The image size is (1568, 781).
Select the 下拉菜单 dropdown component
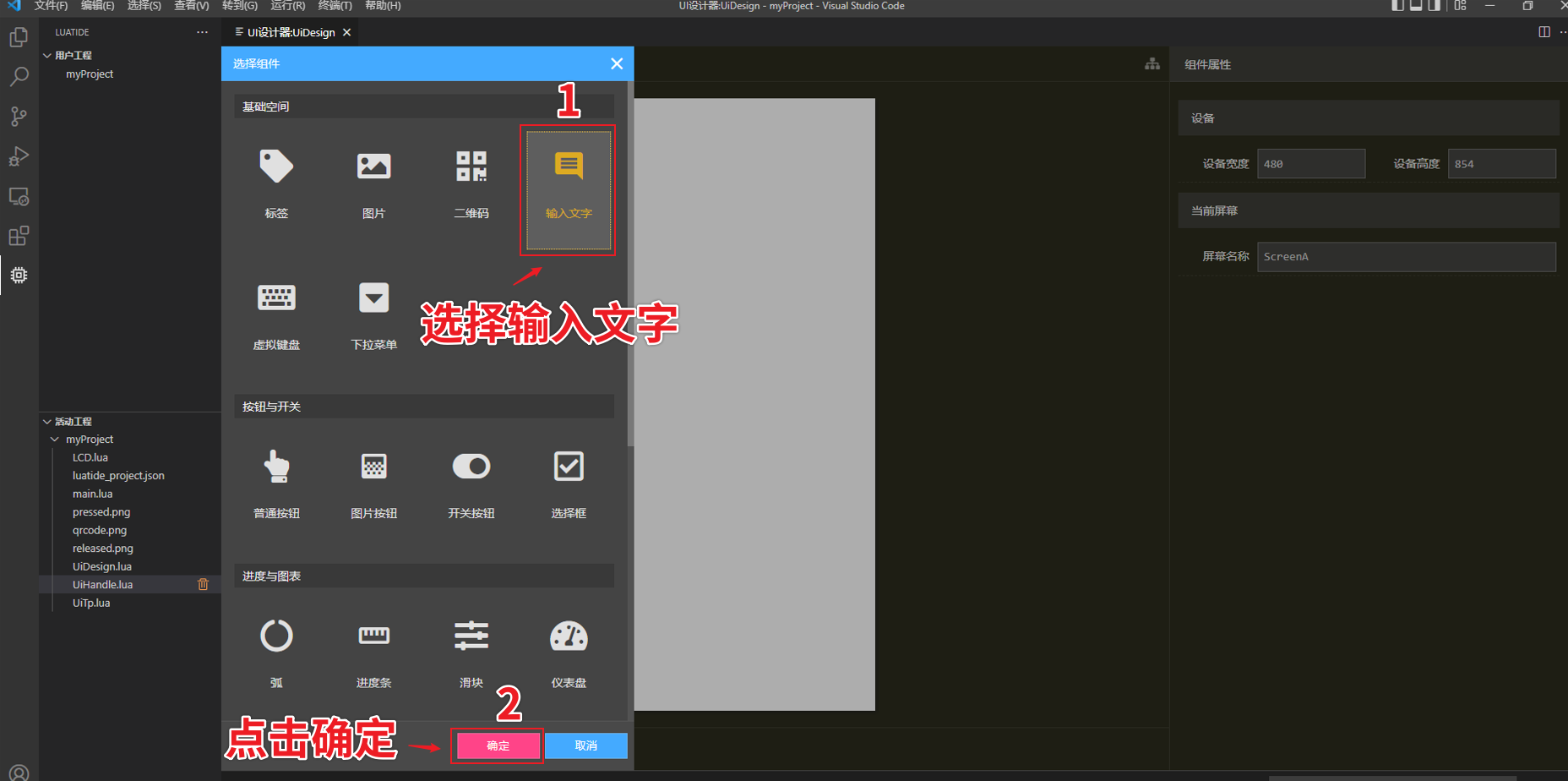coord(373,313)
